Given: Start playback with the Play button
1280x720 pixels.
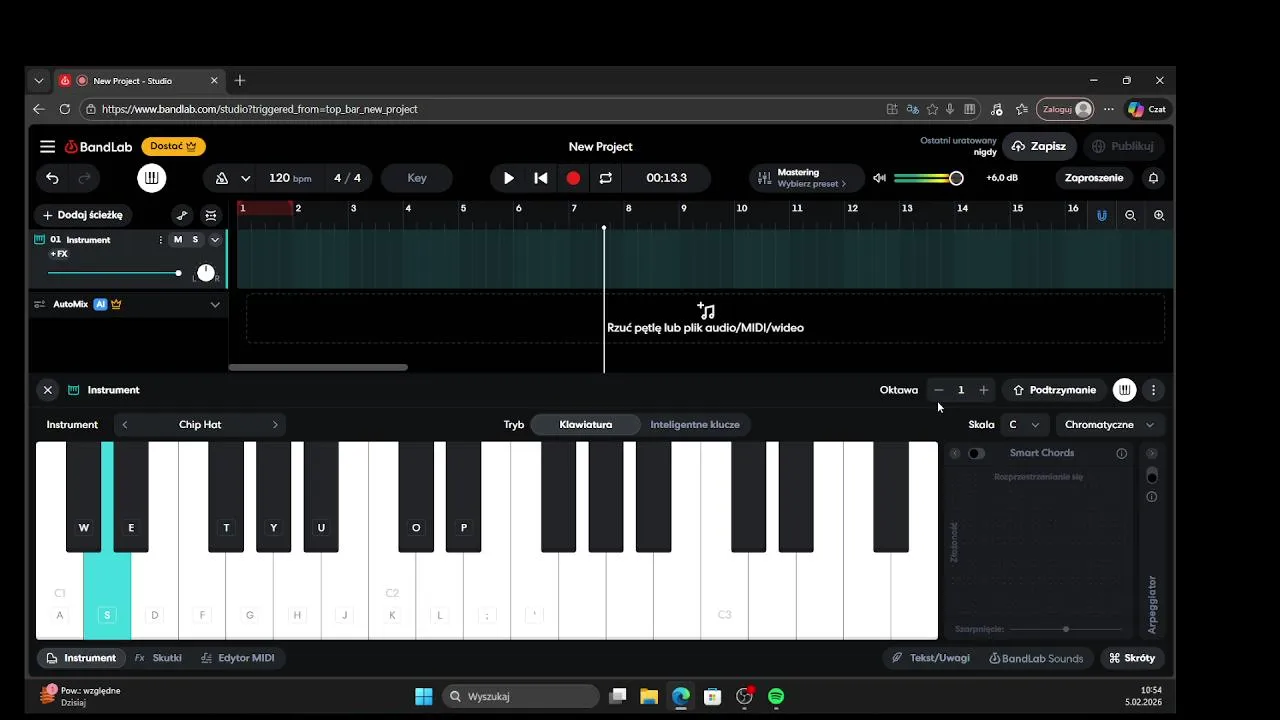Looking at the screenshot, I should point(508,178).
